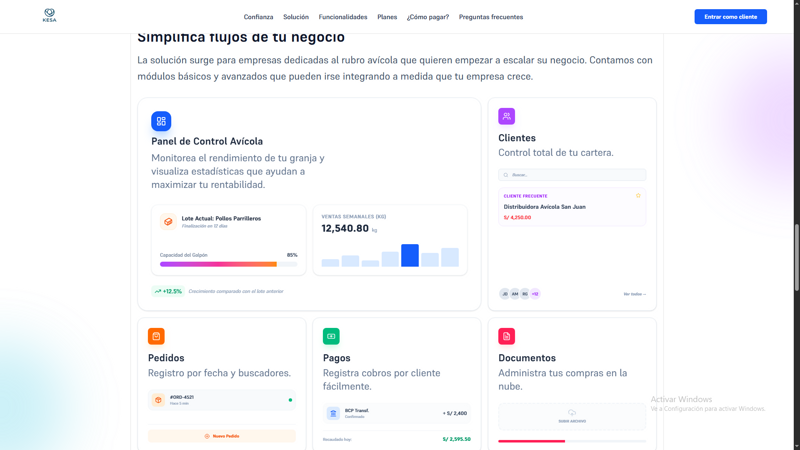800x450 pixels.
Task: Click the orange Pedidos bag icon
Action: pyautogui.click(x=156, y=336)
